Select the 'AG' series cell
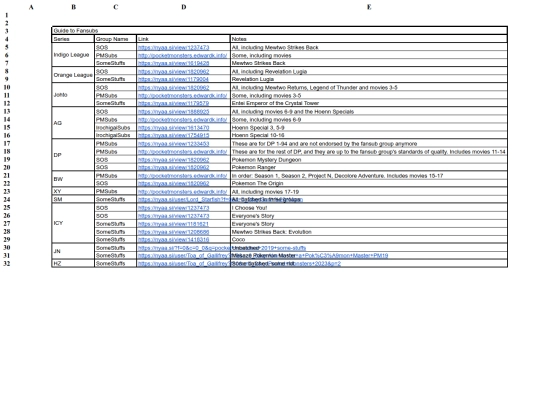540x405 pixels. pyautogui.click(x=73, y=123)
